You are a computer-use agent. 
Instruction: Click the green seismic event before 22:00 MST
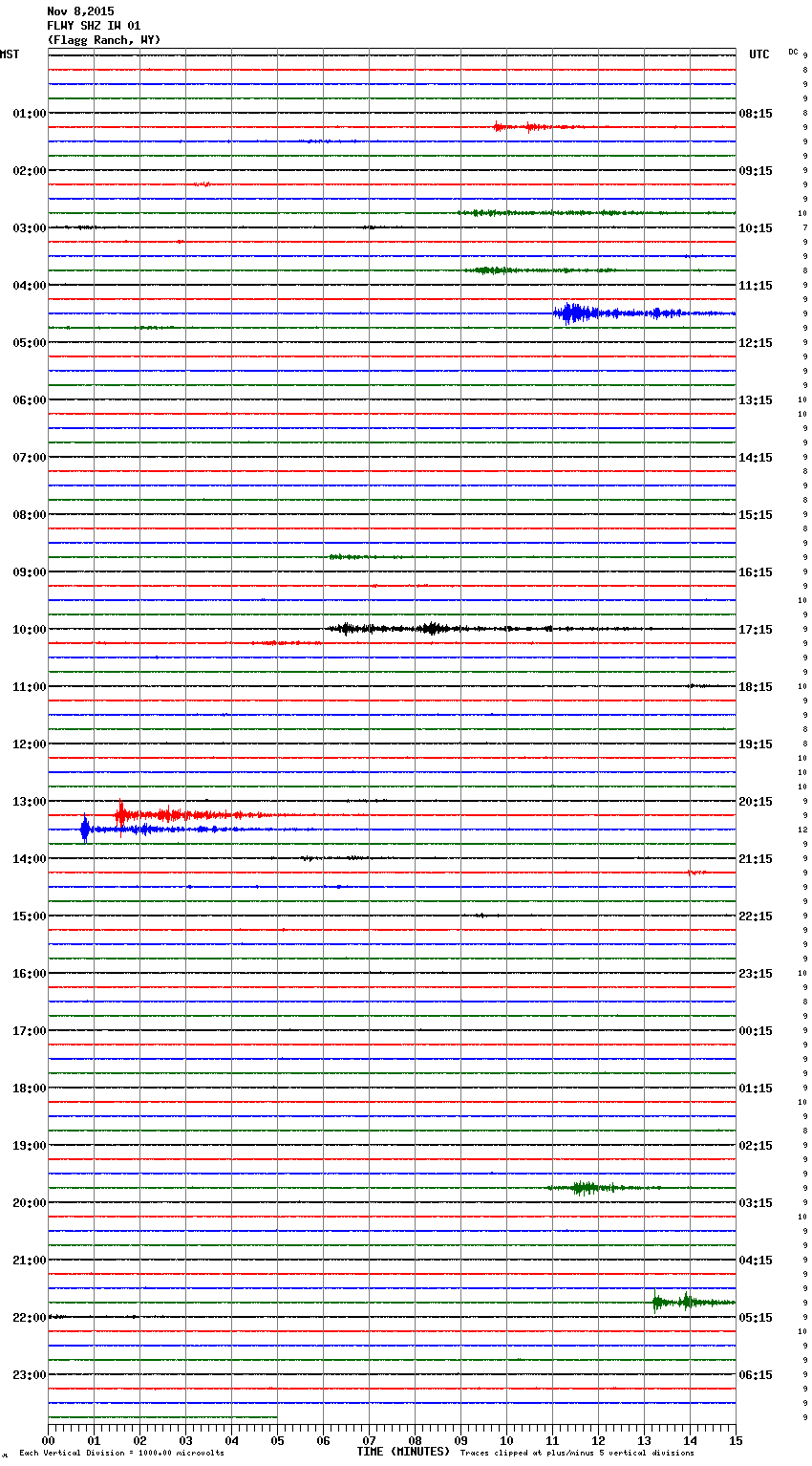click(688, 1302)
